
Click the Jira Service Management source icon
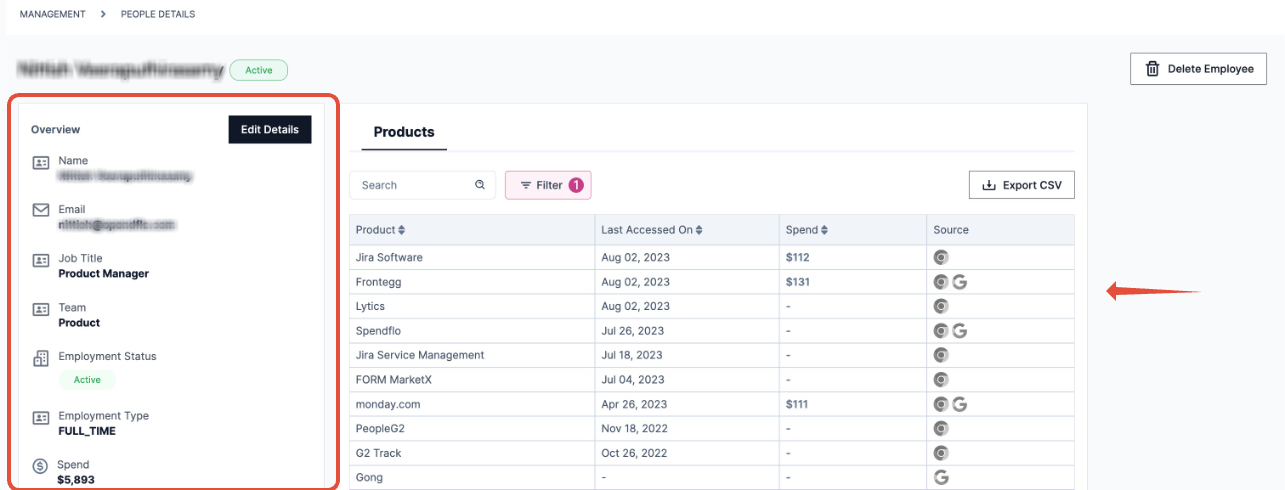[x=941, y=355]
